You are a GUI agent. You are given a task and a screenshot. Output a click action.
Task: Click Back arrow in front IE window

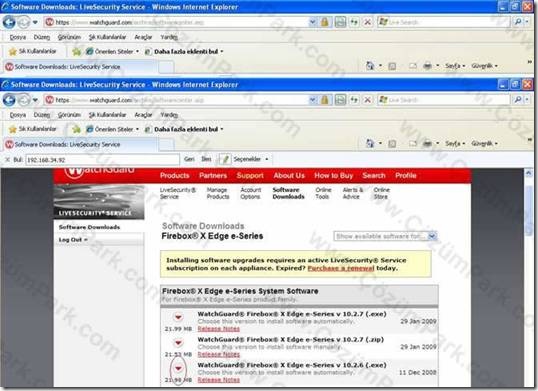pos(9,100)
